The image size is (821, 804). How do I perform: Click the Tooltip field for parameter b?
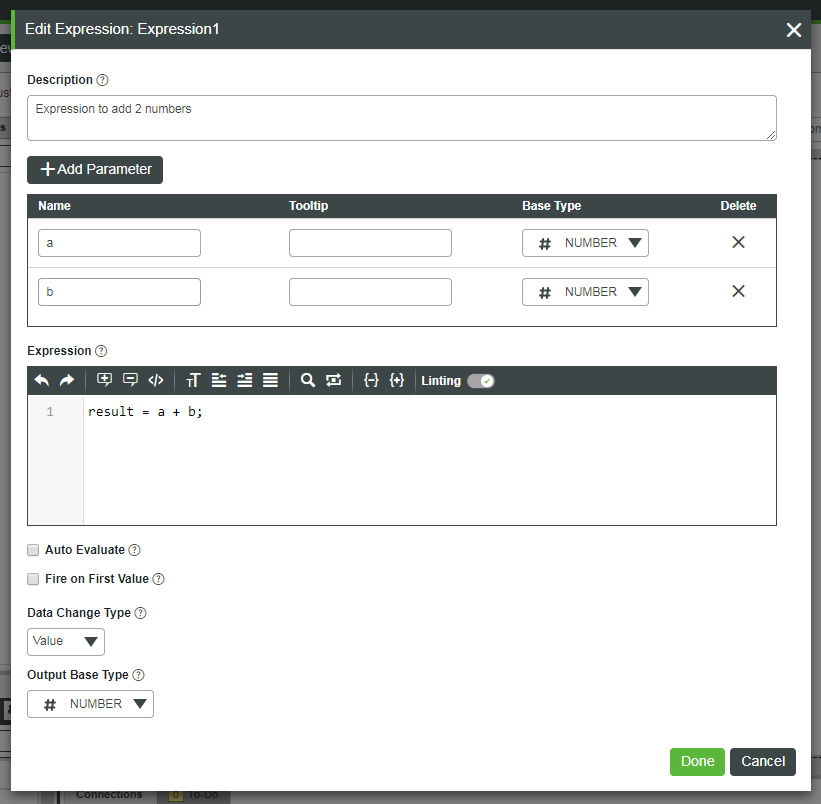[x=370, y=292]
